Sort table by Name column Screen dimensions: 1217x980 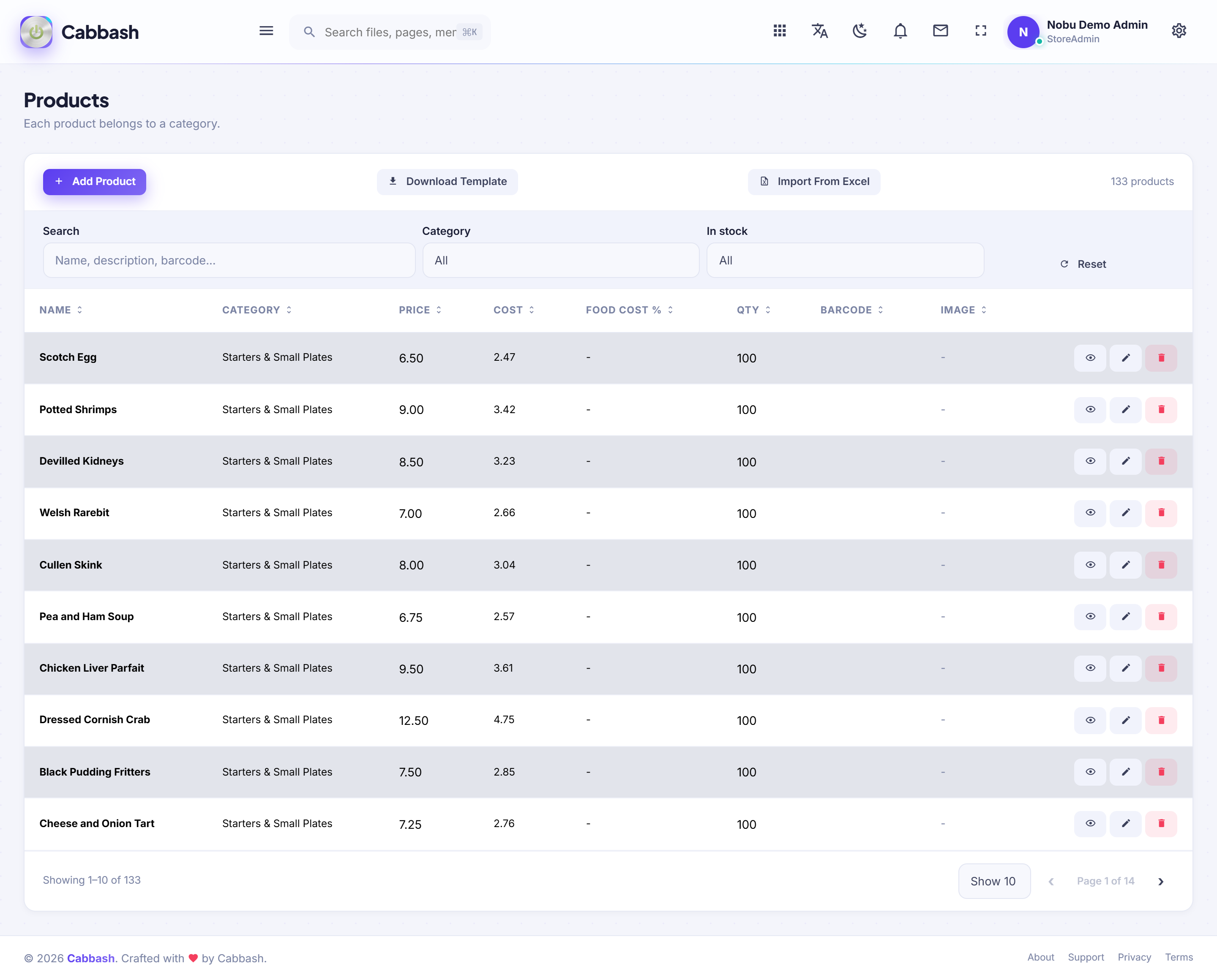click(61, 310)
